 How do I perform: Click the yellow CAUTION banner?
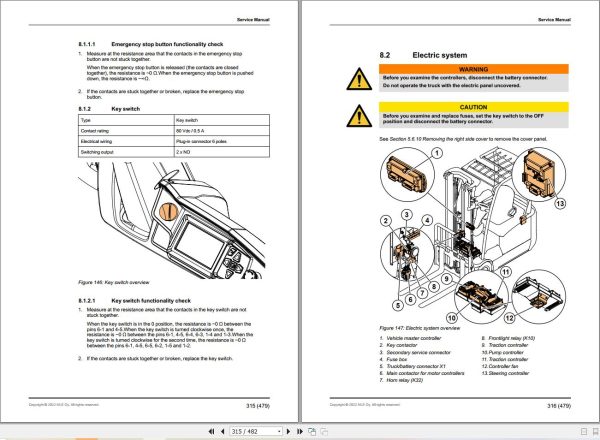coord(474,107)
